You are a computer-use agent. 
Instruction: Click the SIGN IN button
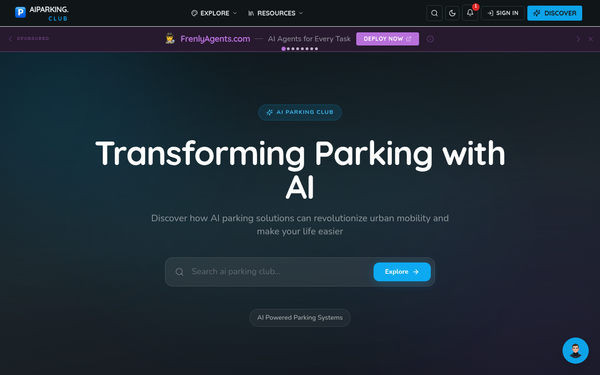tap(503, 13)
